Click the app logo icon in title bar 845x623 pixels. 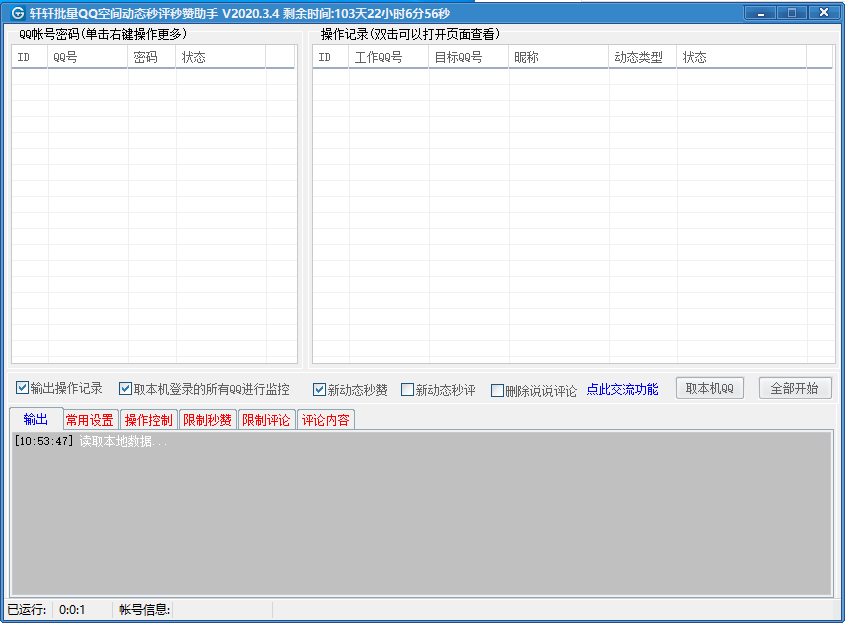tap(18, 13)
